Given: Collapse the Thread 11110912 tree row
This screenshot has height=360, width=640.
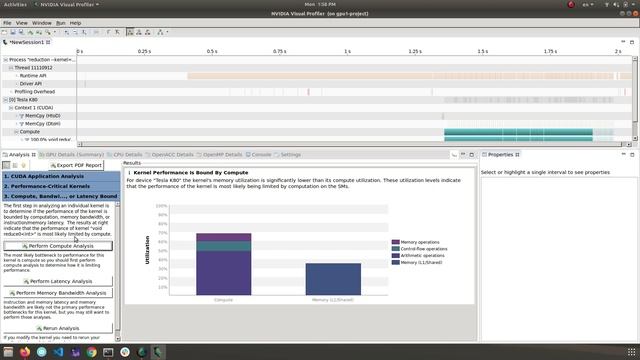Looking at the screenshot, I should (11, 68).
